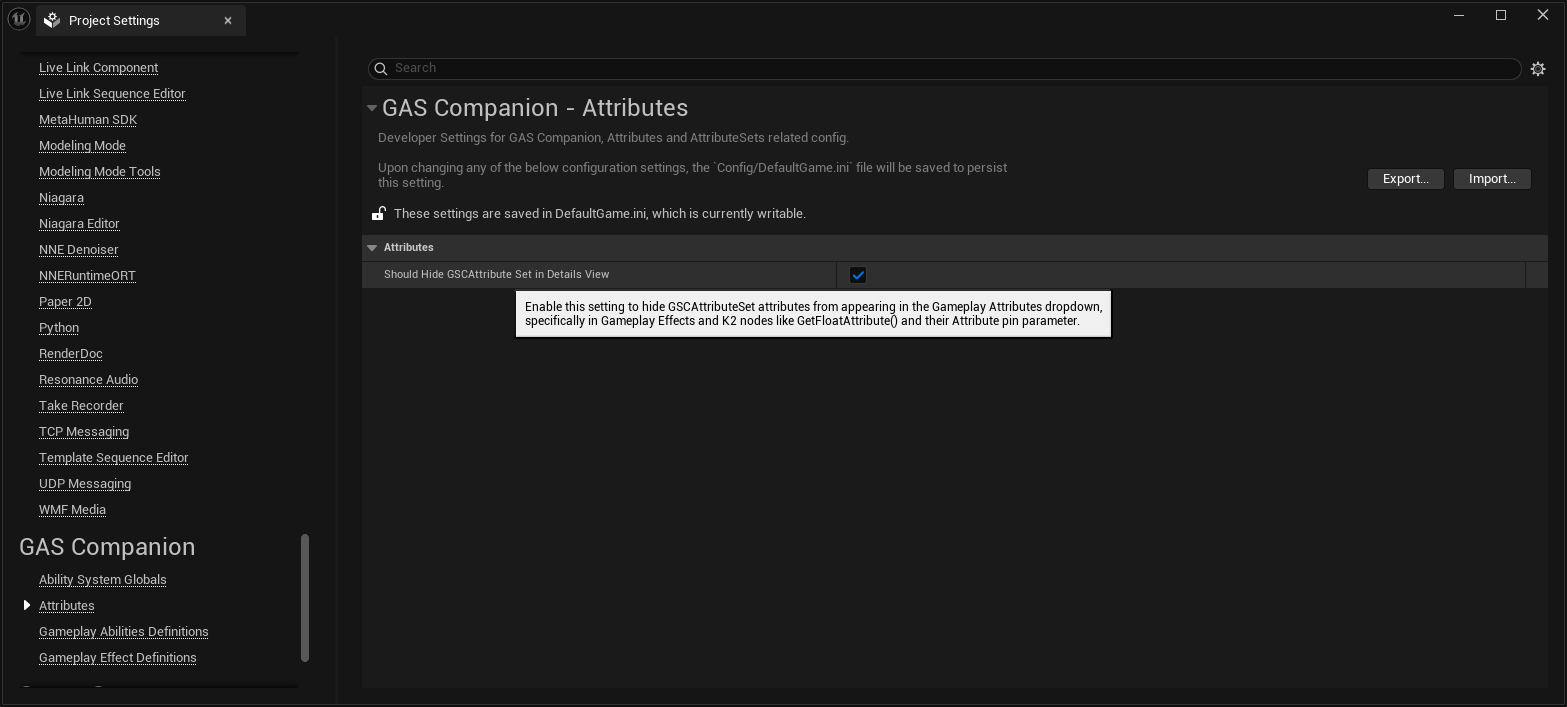The image size is (1567, 707).
Task: Open UDP Messaging settings
Action: click(x=85, y=483)
